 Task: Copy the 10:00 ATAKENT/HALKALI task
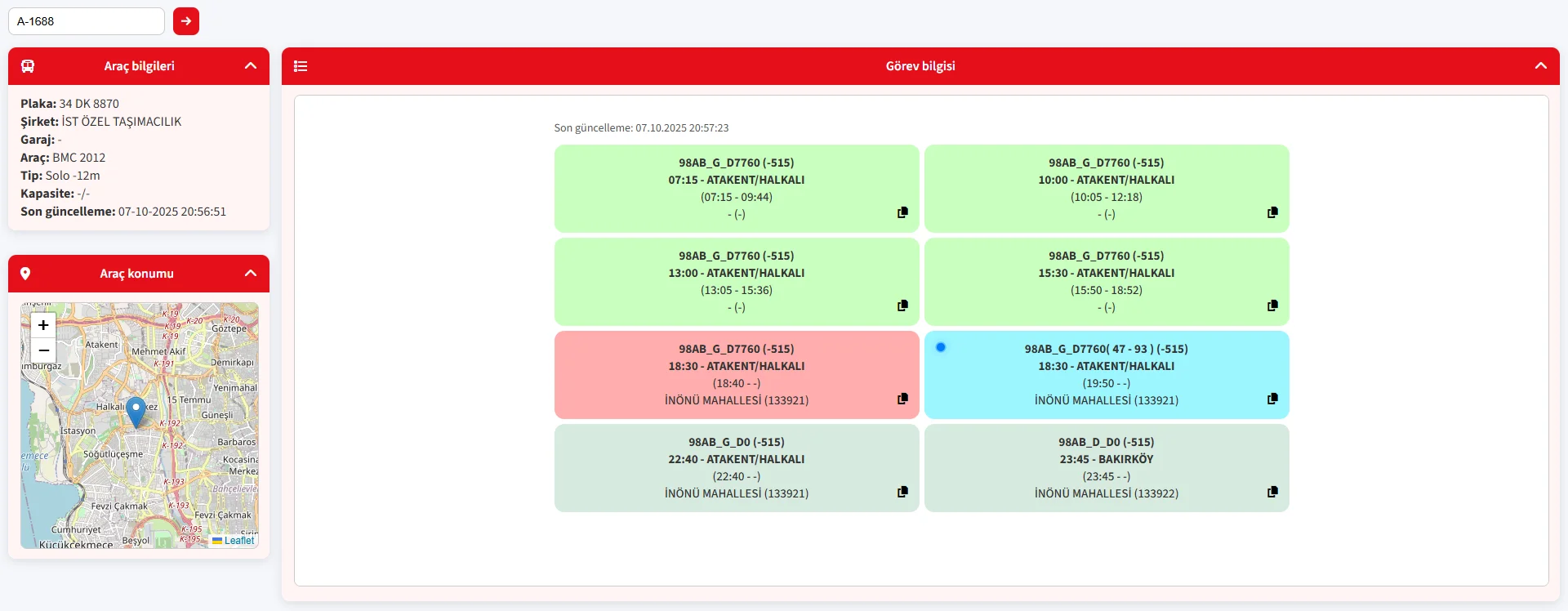1272,212
